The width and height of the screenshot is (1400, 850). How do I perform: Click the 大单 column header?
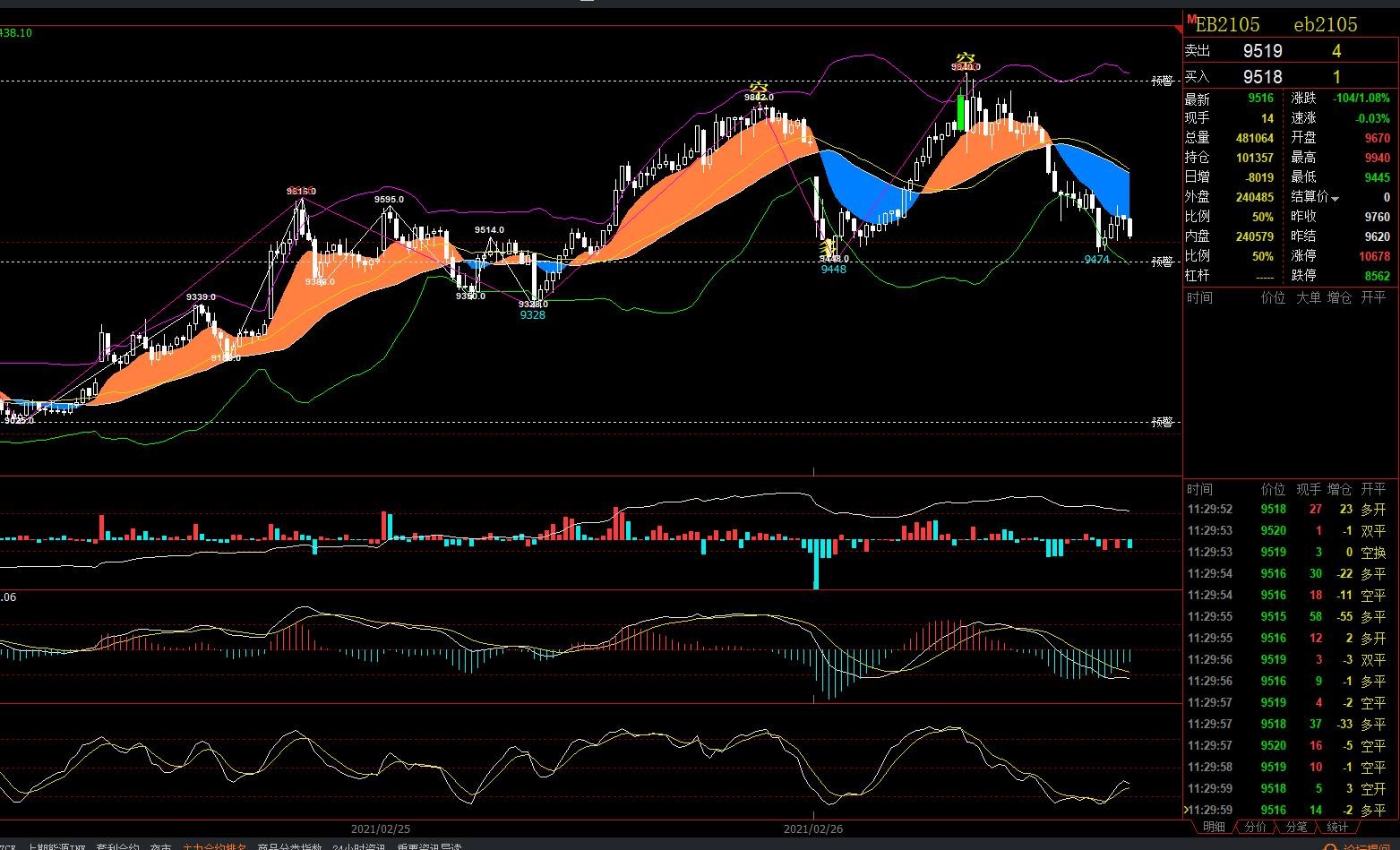click(1309, 297)
